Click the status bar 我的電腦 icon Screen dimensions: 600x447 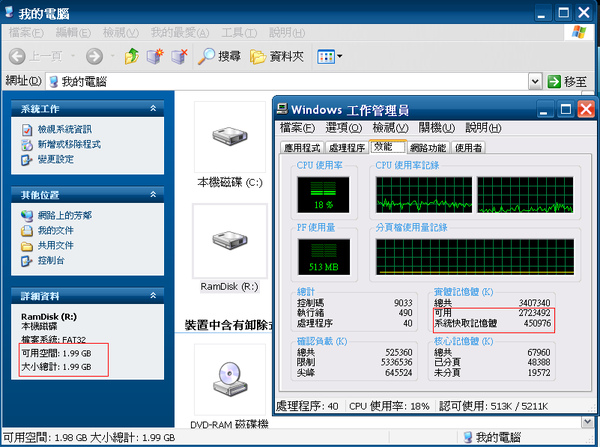468,437
